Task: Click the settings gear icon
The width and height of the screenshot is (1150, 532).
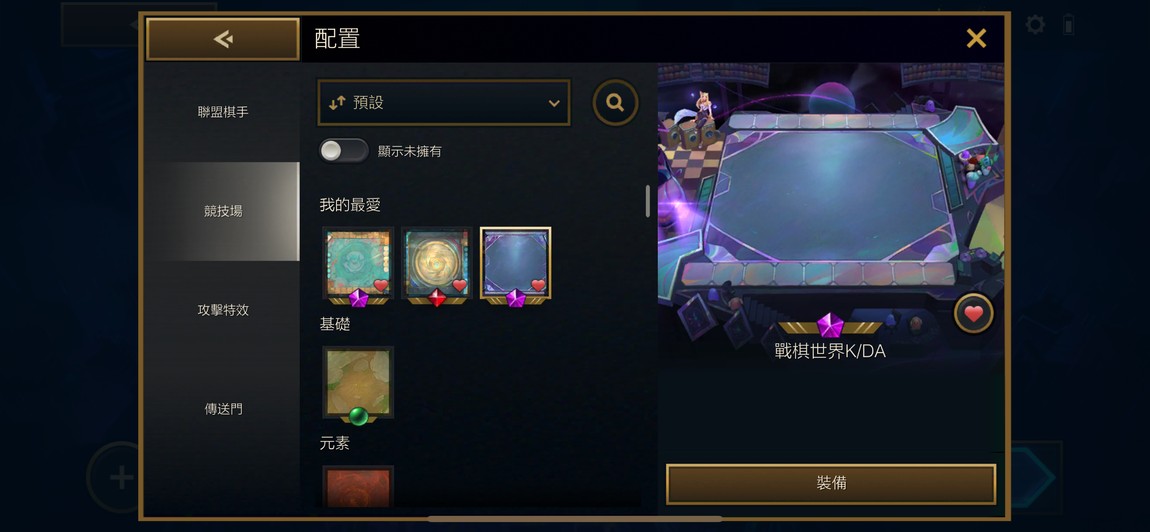Action: pyautogui.click(x=1035, y=25)
